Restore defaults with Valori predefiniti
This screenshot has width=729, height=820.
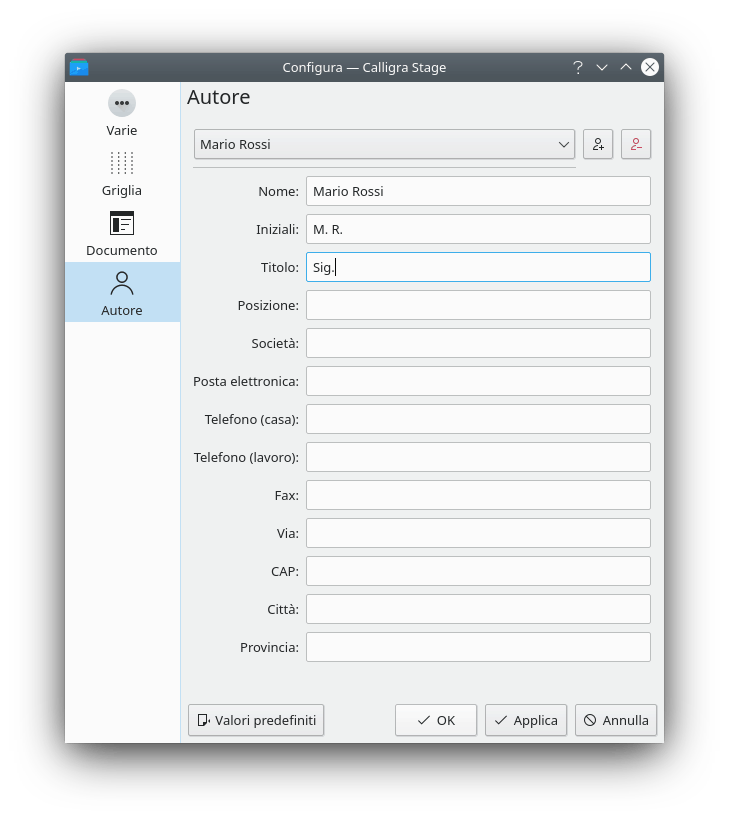(x=256, y=720)
